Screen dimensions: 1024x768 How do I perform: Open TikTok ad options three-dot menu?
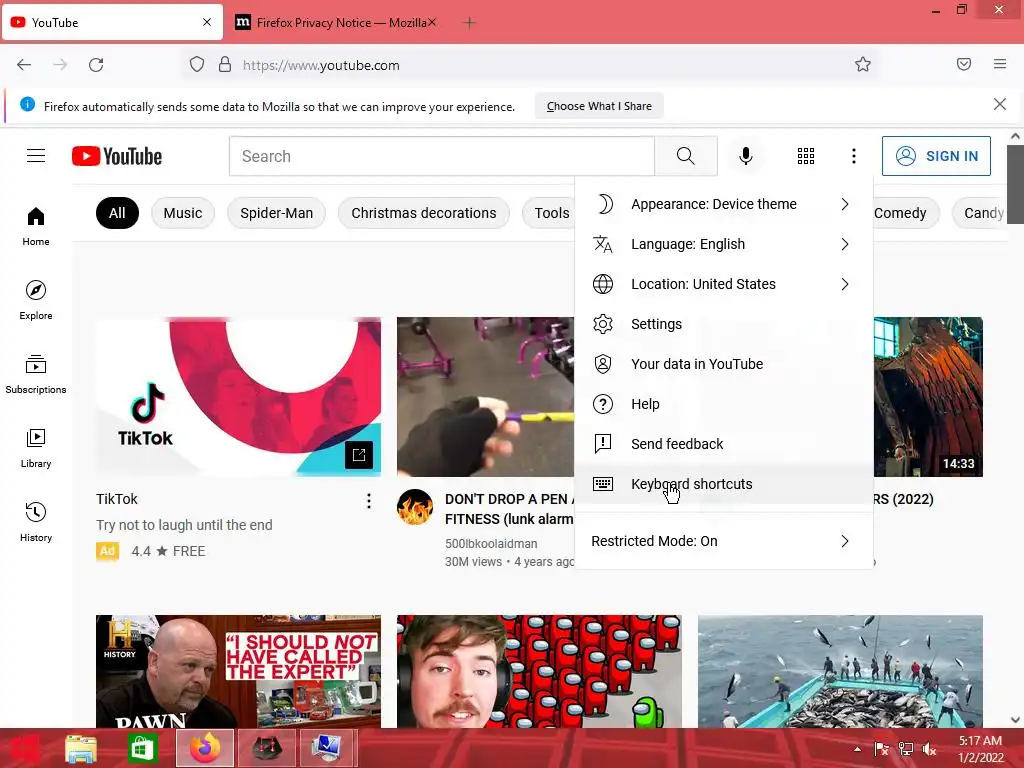coord(369,501)
